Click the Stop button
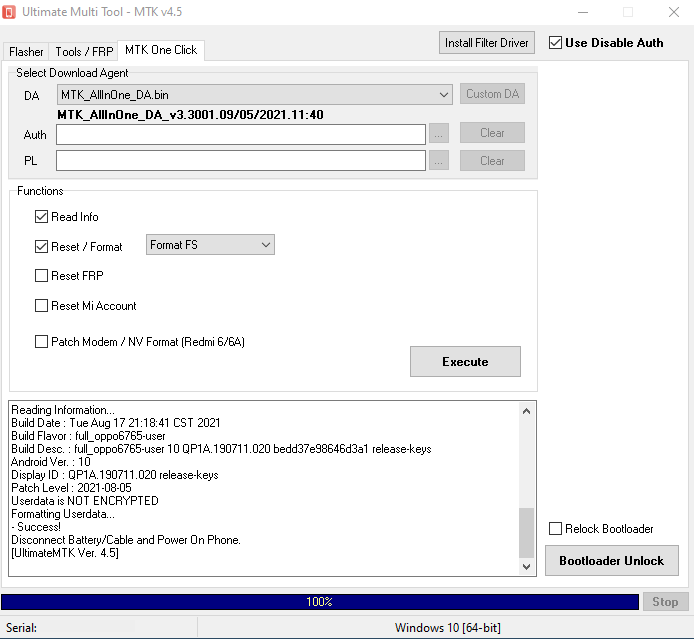The image size is (694, 639). 665,602
